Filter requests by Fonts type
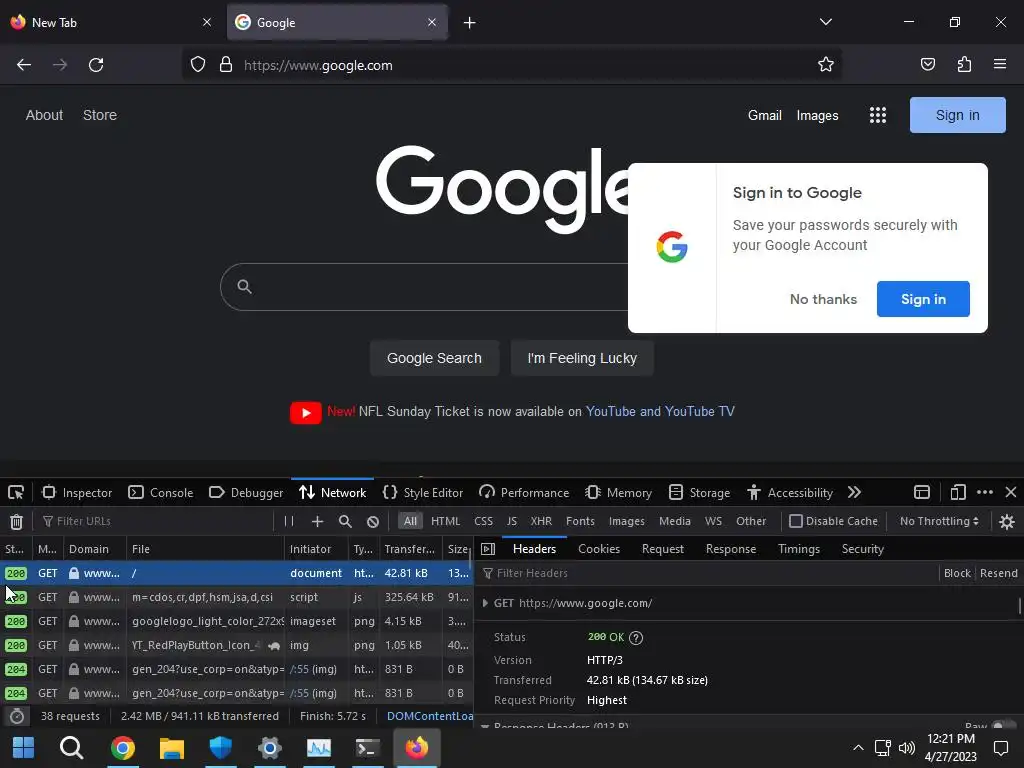 580,521
